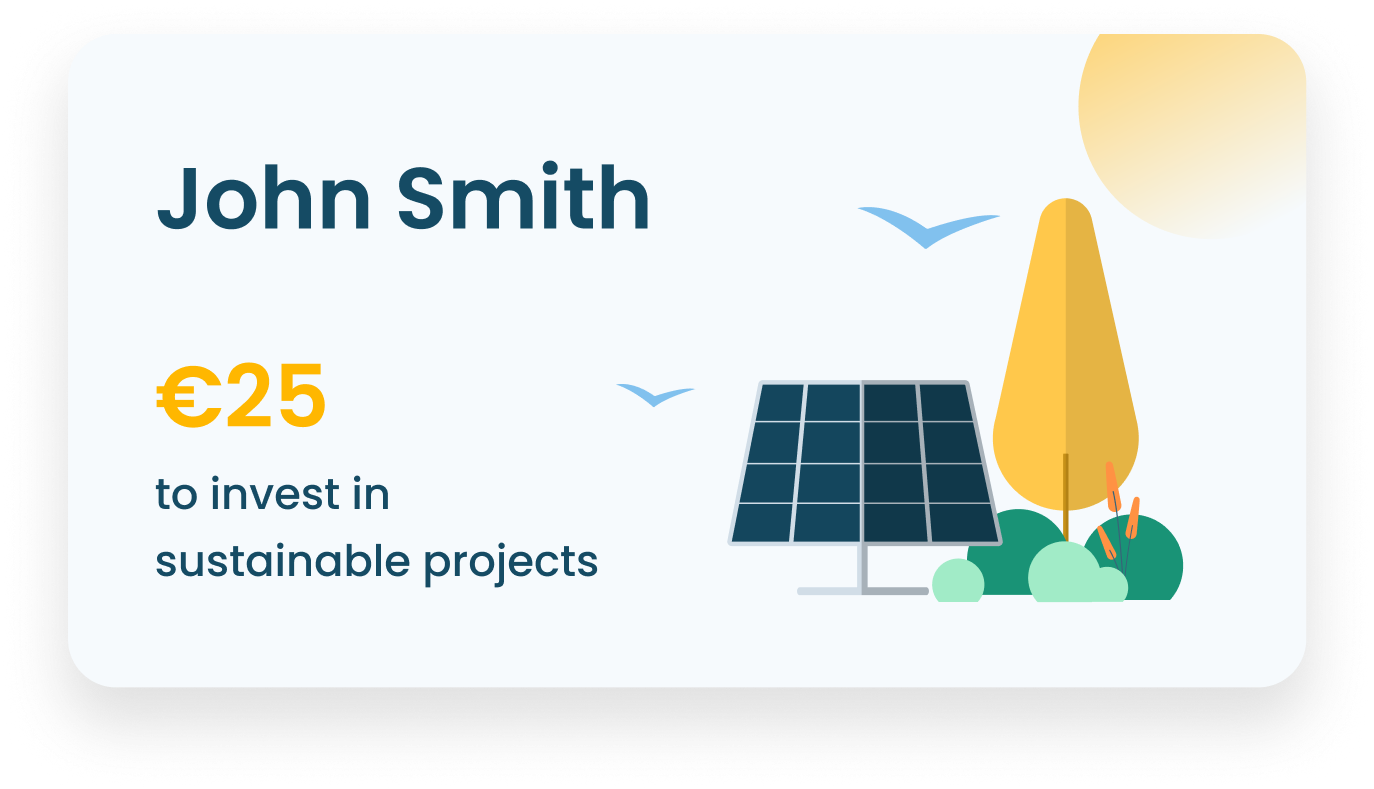Click the large blue bird

click(928, 227)
